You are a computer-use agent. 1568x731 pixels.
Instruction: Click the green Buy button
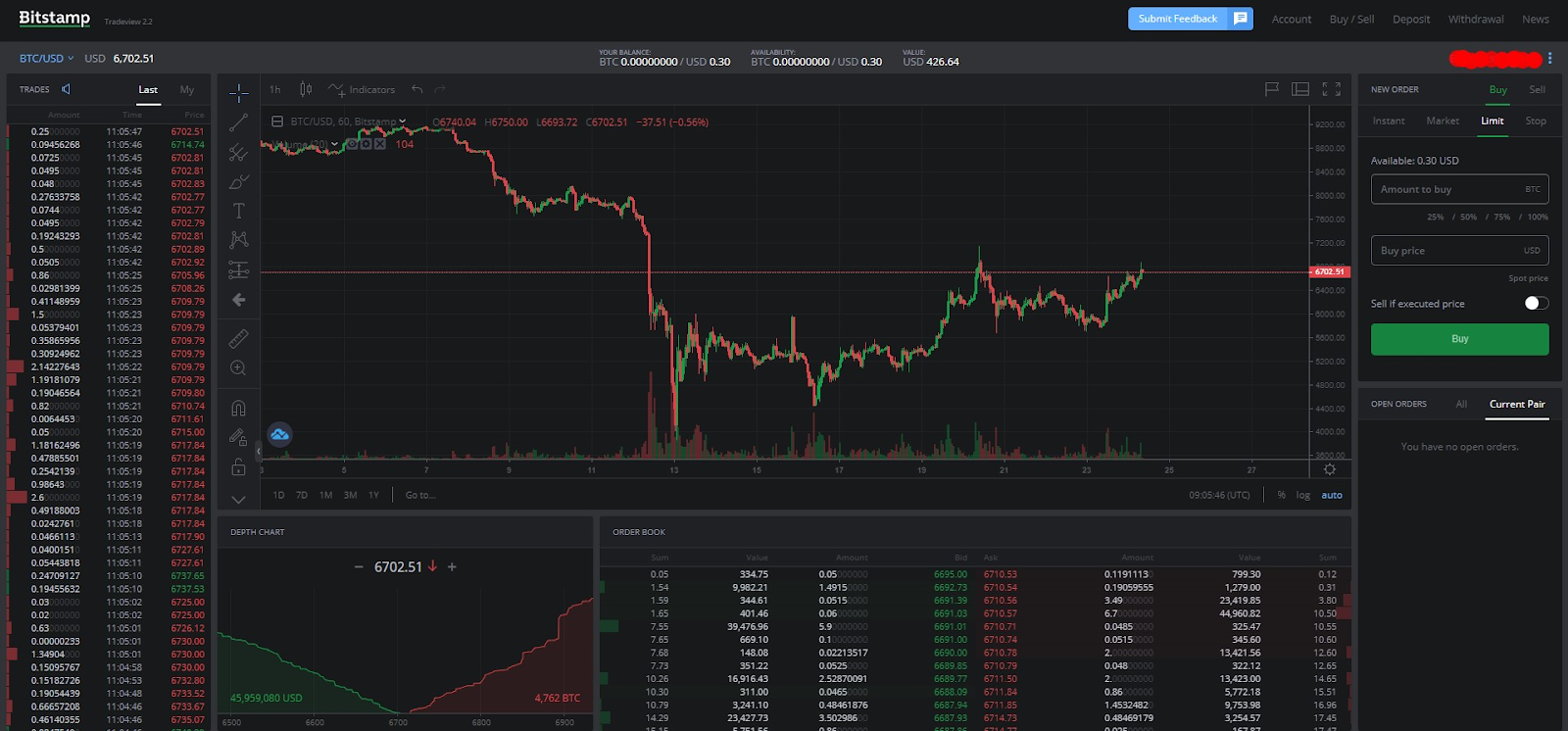pyautogui.click(x=1459, y=339)
